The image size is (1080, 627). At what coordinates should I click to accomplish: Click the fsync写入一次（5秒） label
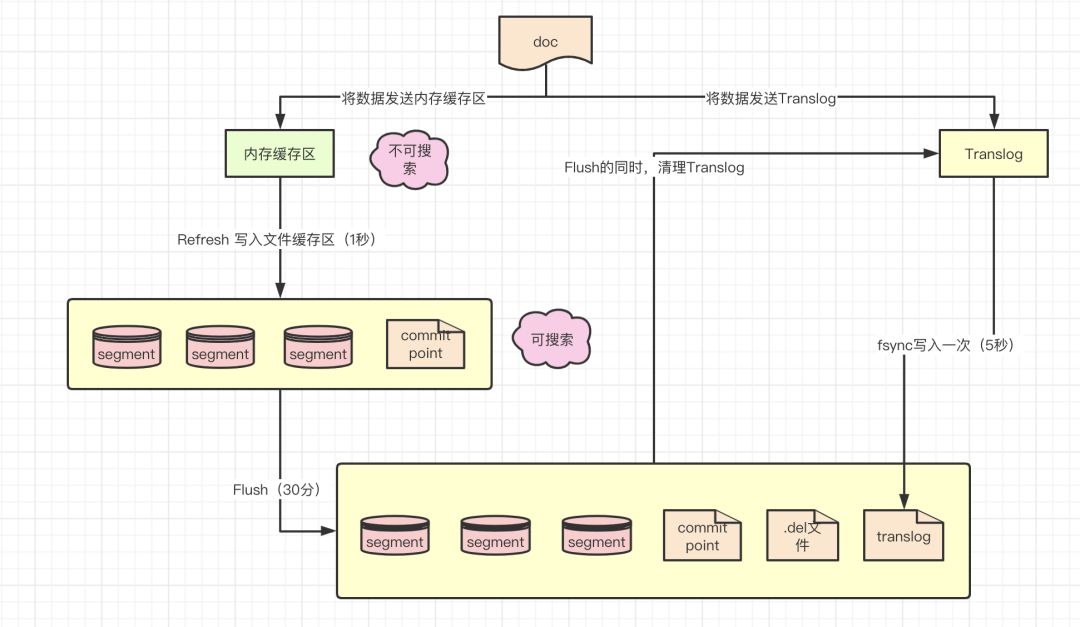coord(945,345)
